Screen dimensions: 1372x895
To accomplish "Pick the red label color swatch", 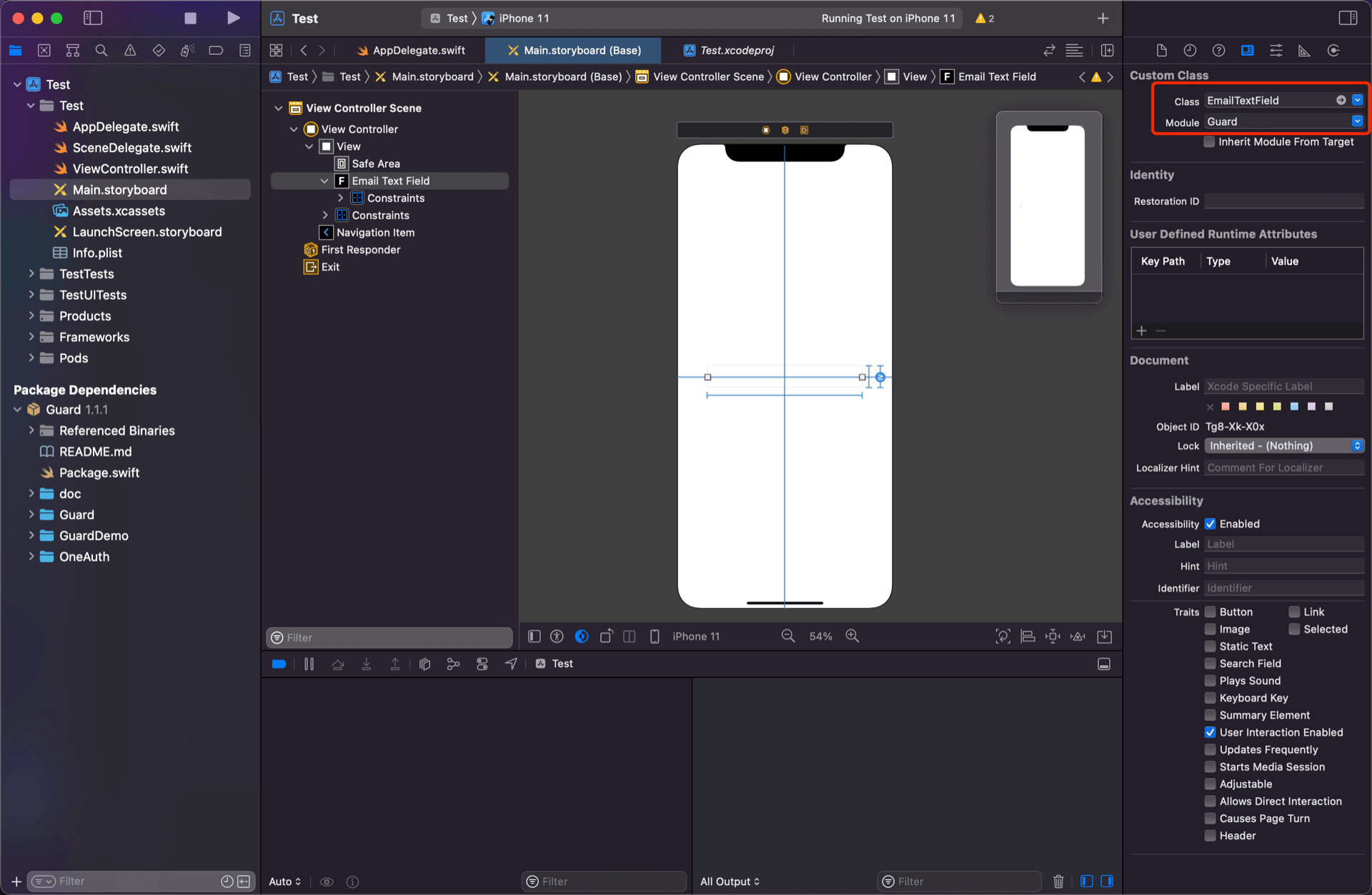I will click(x=1226, y=406).
